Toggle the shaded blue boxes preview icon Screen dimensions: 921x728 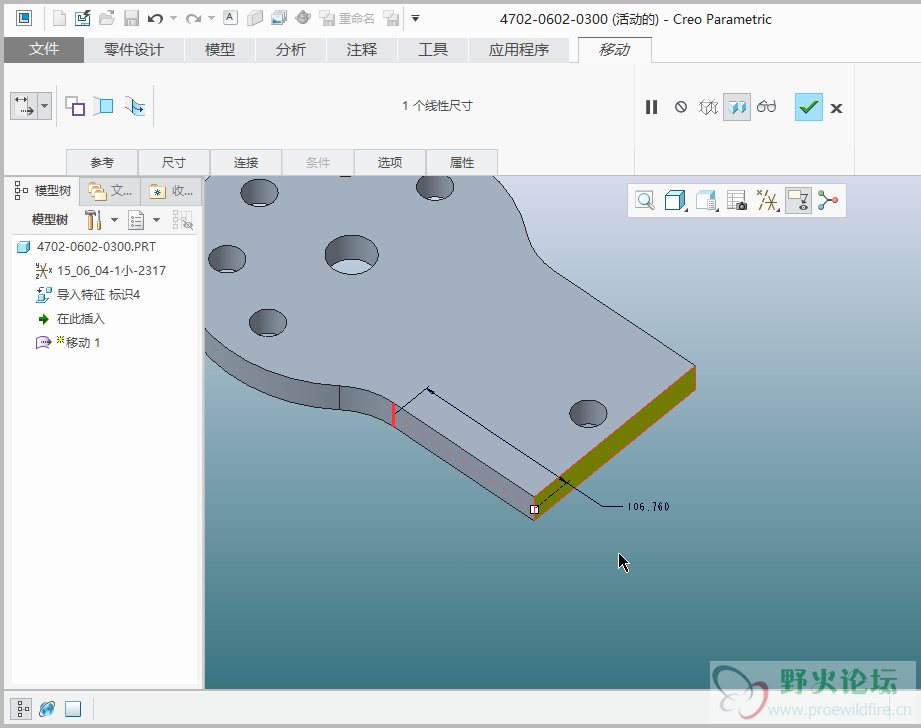[x=737, y=107]
